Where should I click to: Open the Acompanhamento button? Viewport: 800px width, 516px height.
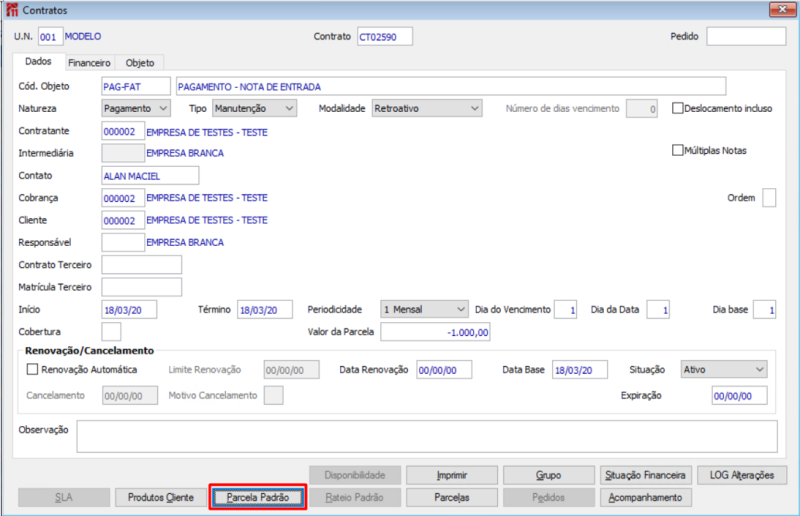[x=645, y=497]
